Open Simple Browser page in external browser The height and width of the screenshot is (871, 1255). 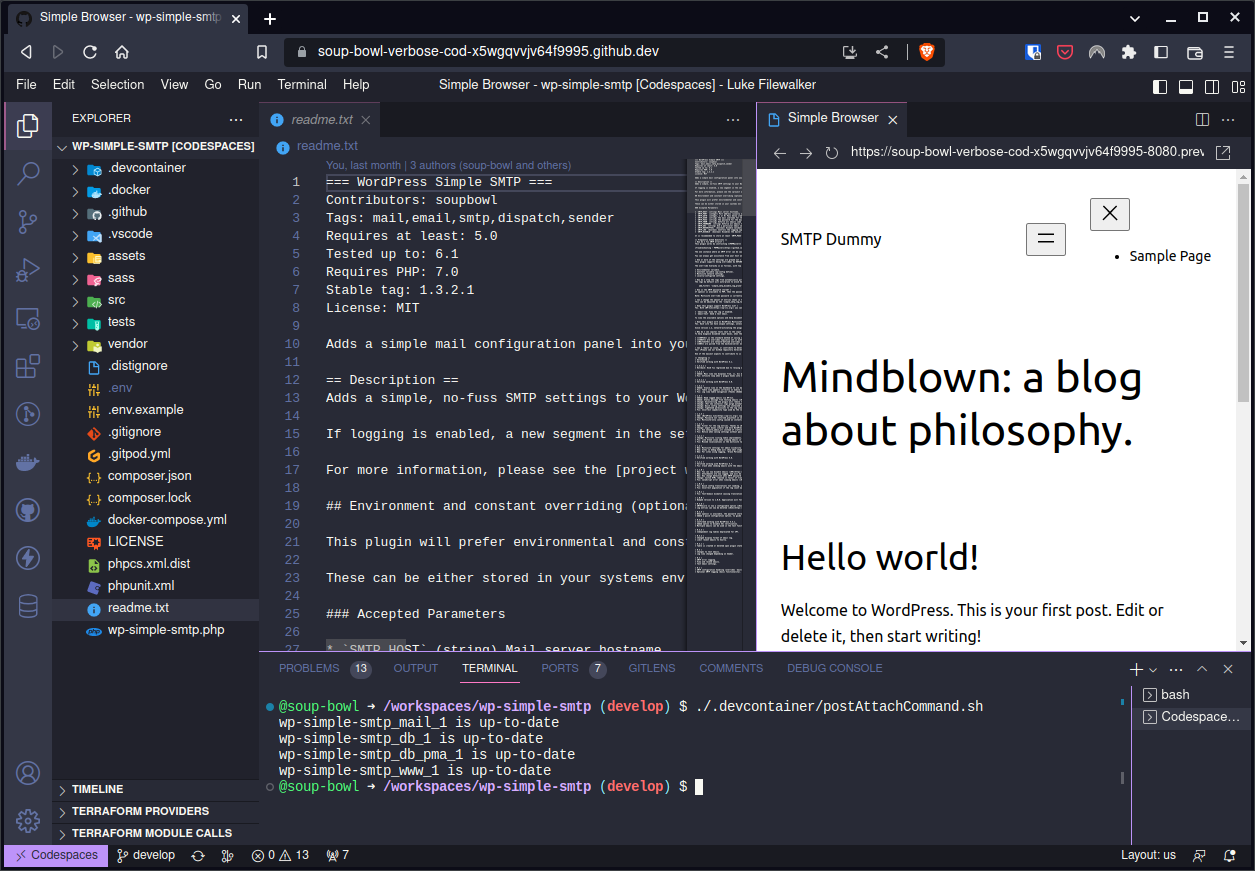(1222, 153)
